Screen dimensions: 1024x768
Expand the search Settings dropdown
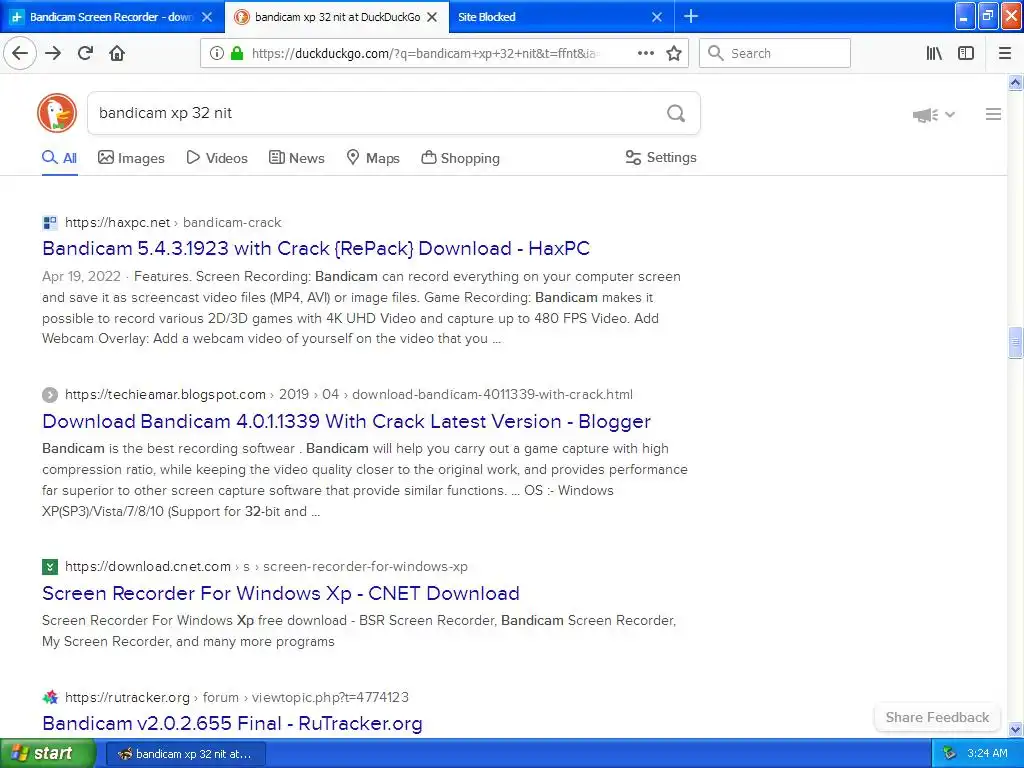pyautogui.click(x=661, y=157)
